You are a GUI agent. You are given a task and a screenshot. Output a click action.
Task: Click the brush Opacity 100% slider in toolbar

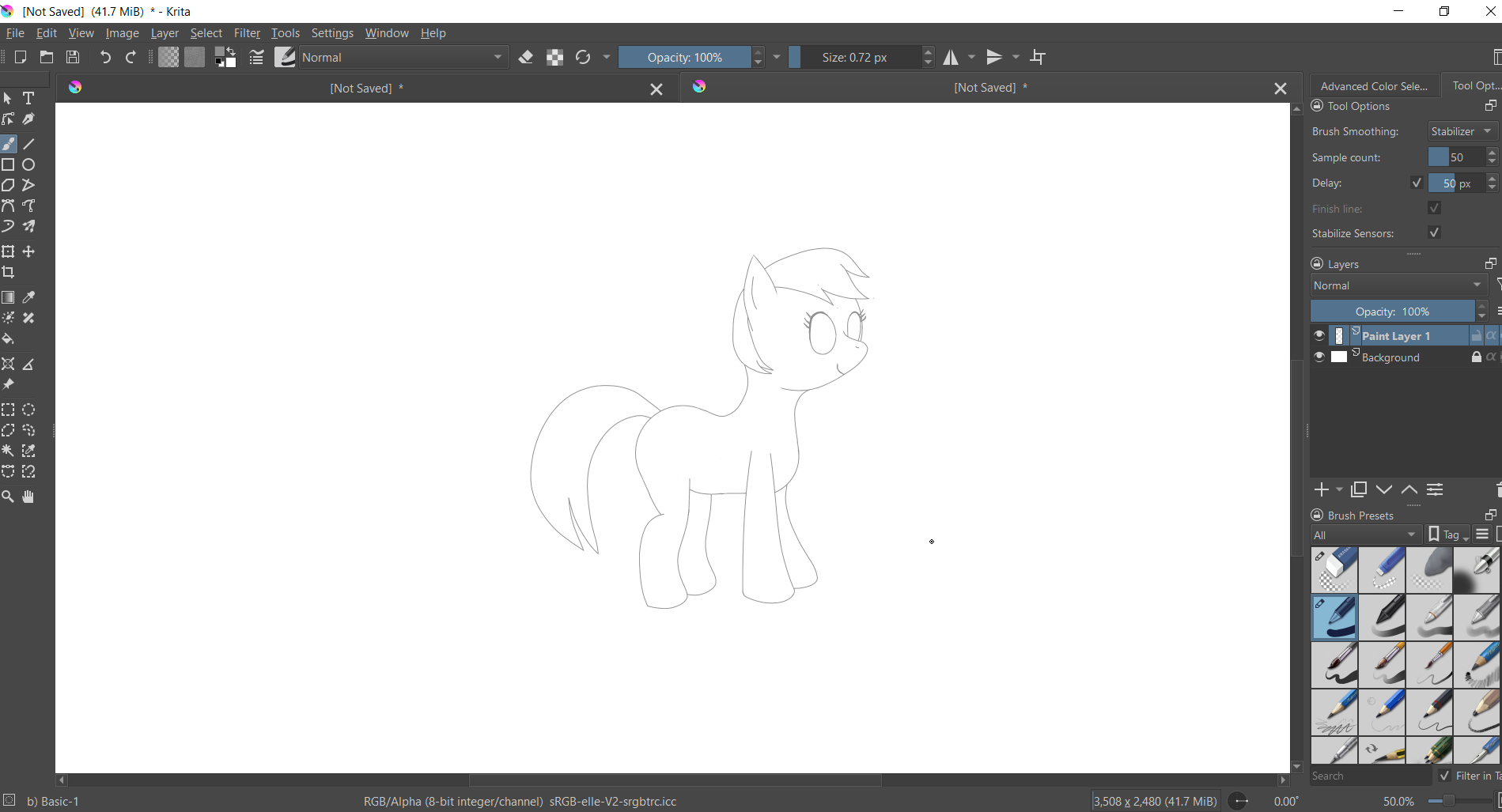click(x=684, y=57)
